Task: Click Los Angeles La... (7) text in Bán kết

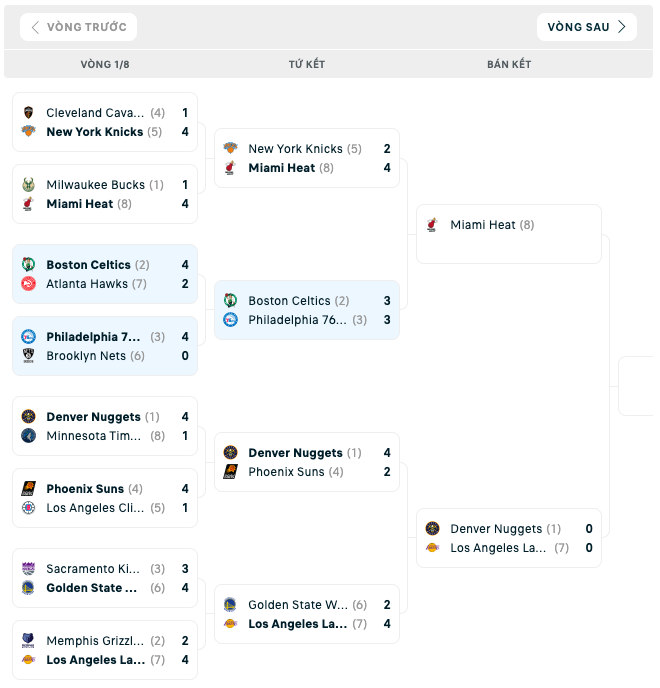Action: [x=509, y=548]
